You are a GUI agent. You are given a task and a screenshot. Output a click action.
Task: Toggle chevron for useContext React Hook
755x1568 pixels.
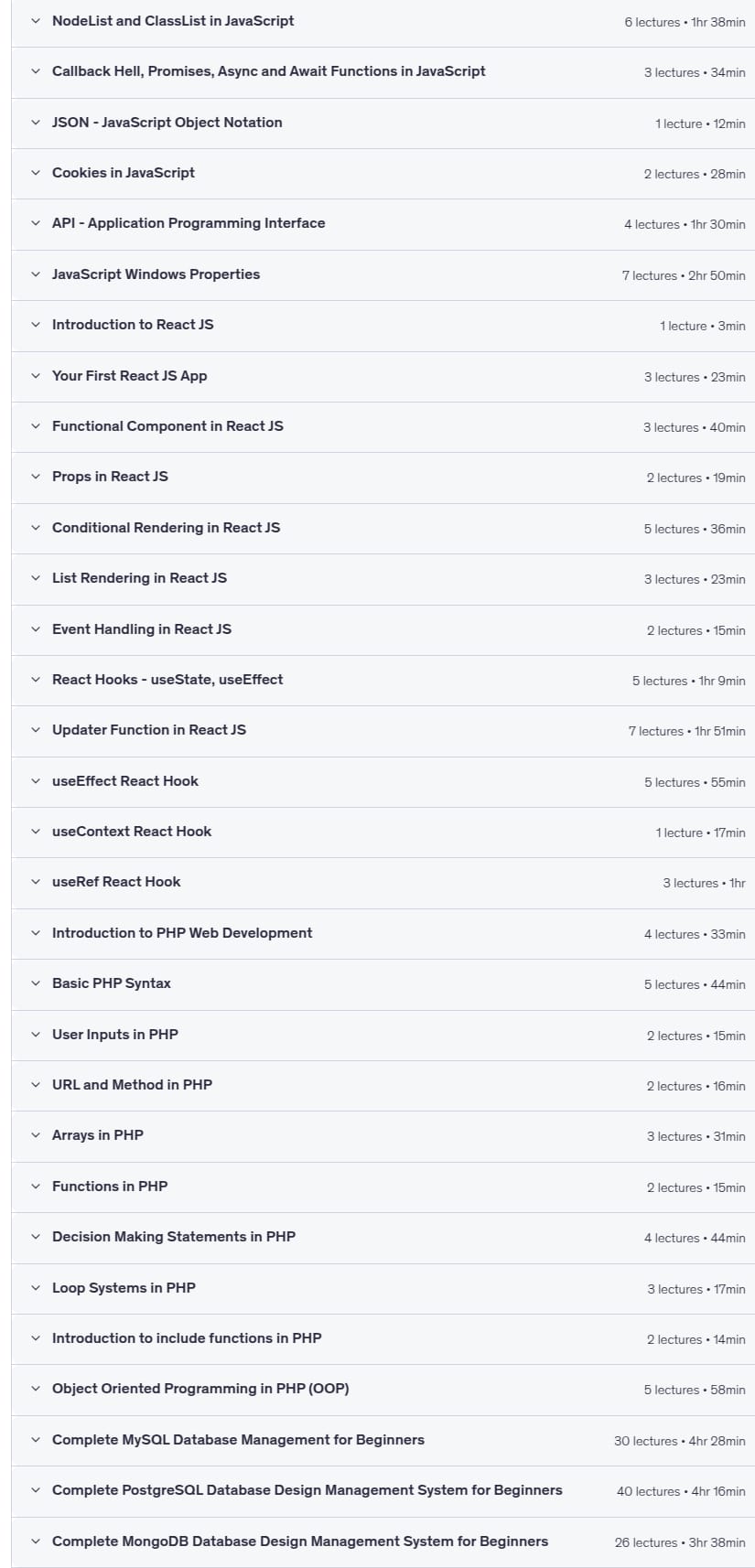pos(36,832)
